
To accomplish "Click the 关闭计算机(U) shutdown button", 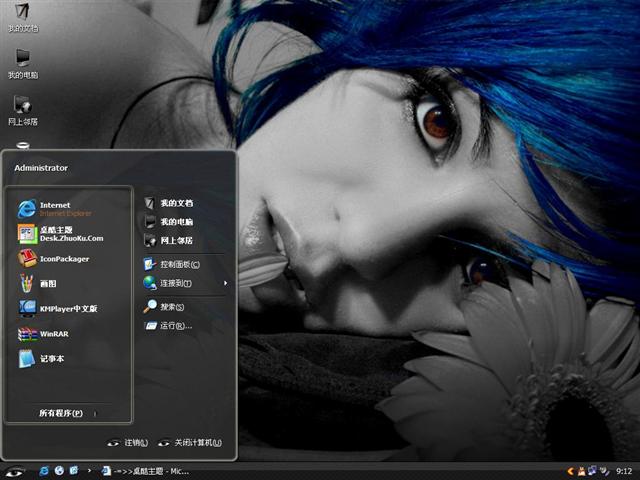I will point(190,443).
